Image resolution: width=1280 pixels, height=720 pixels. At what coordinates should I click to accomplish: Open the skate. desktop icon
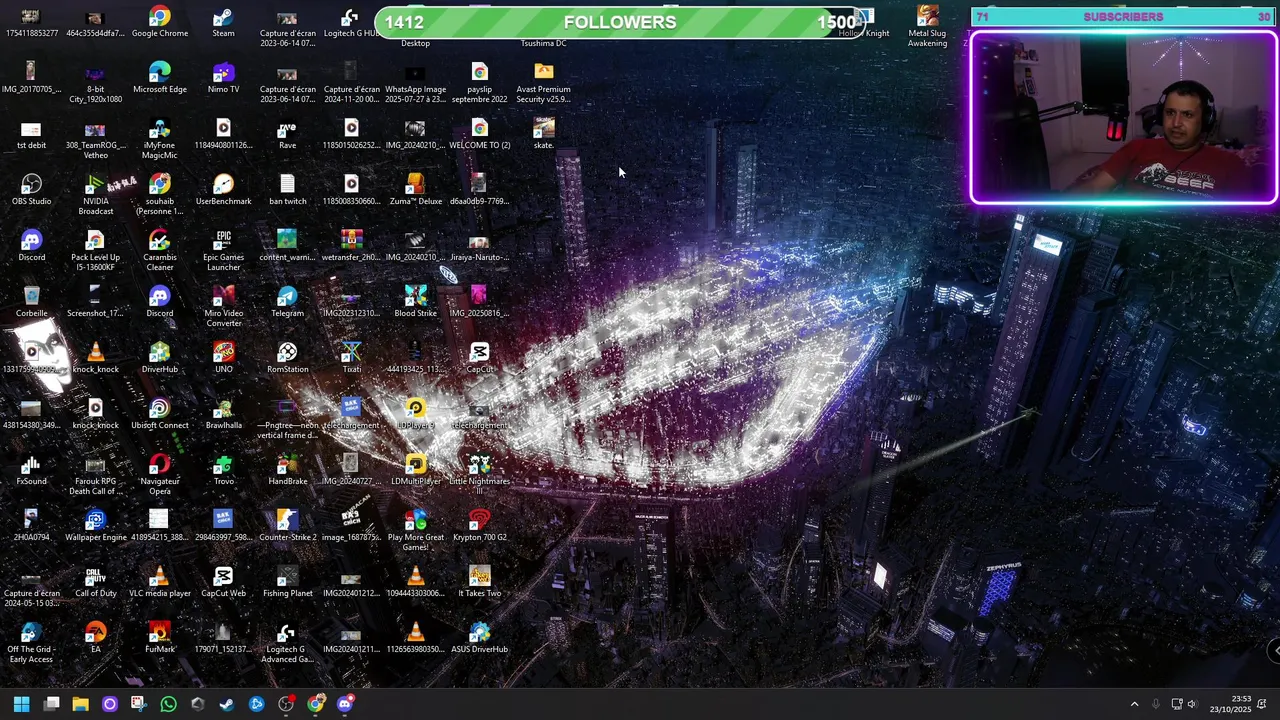[x=544, y=135]
